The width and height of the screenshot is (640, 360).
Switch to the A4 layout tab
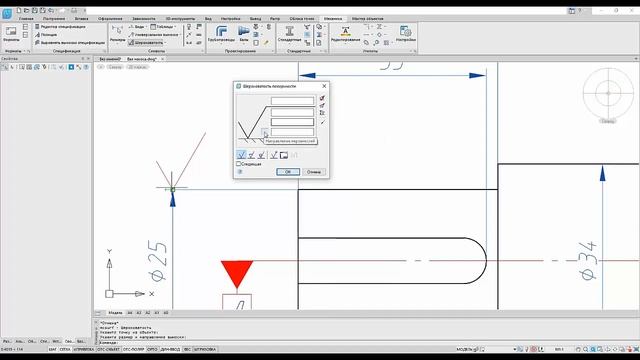[130, 313]
